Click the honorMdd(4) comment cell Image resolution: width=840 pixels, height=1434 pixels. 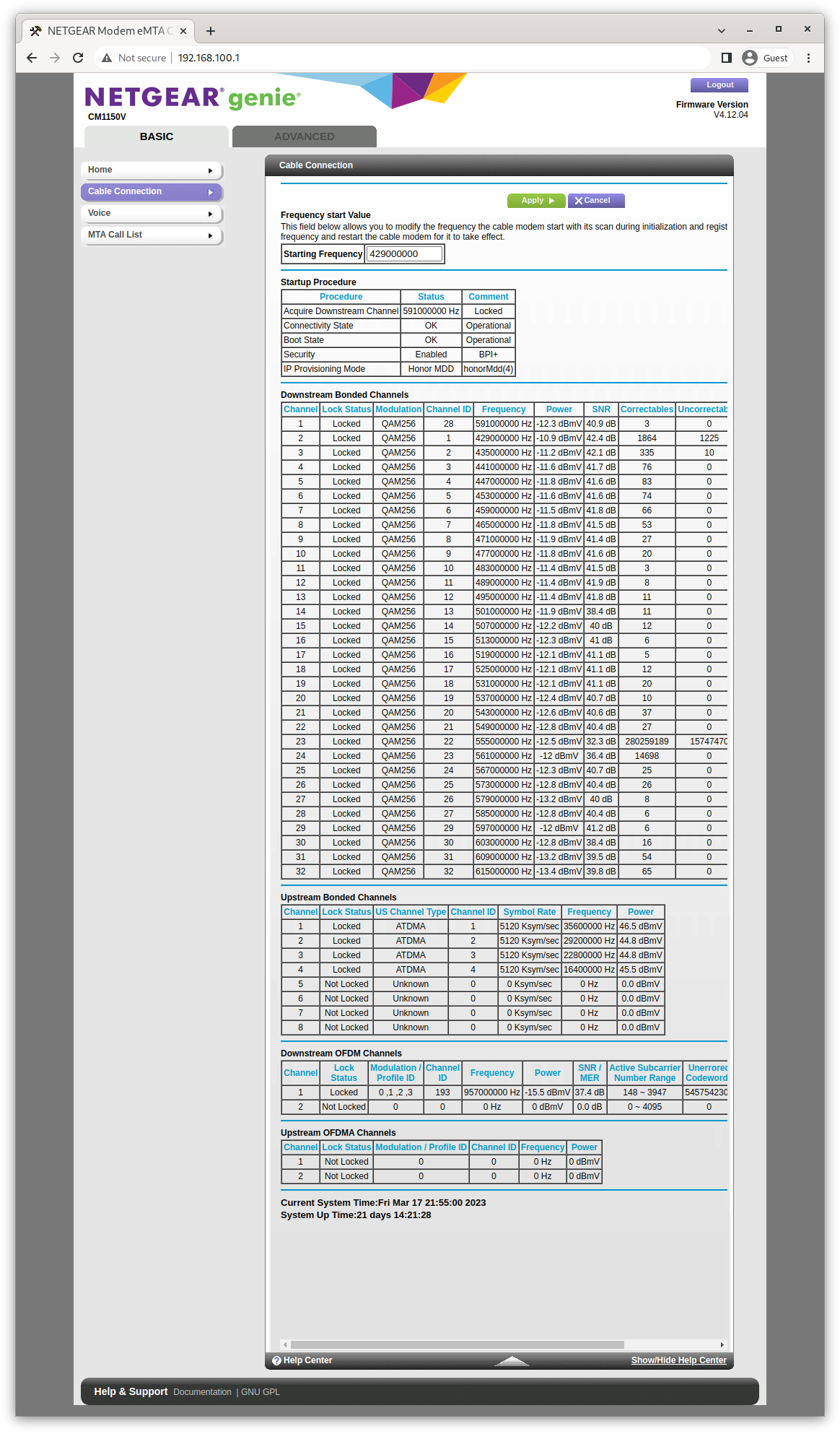tap(488, 369)
